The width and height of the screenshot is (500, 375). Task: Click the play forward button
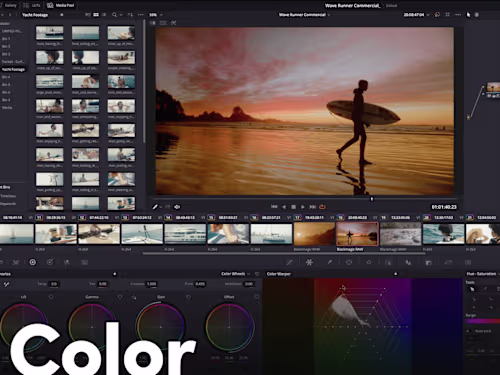[x=303, y=207]
